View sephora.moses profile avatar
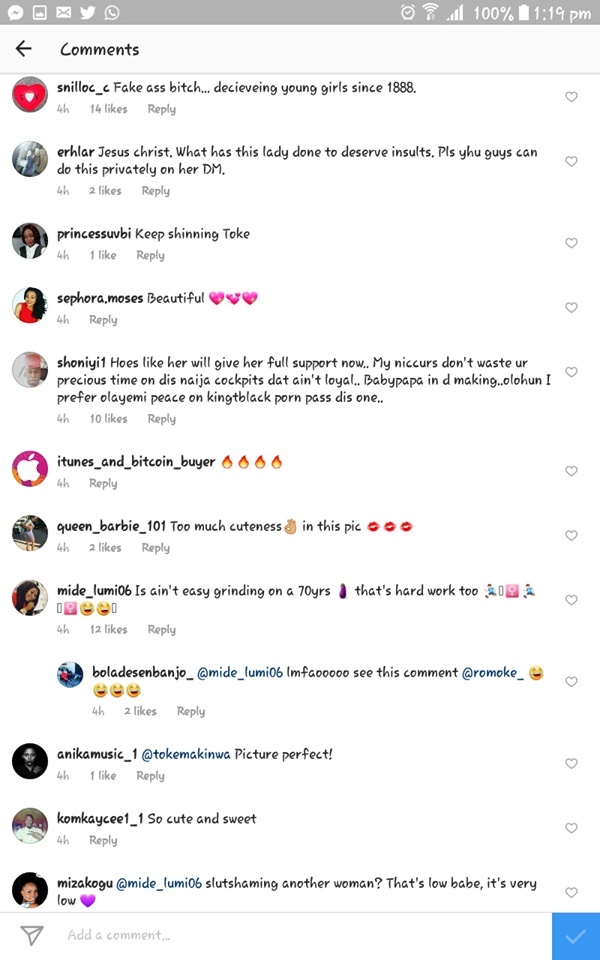Image resolution: width=600 pixels, height=960 pixels. pos(30,305)
